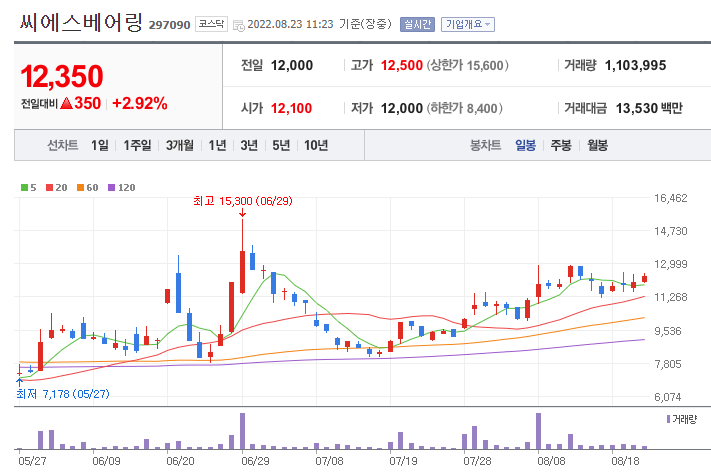
Task: Click the 상한가 15,600 text
Action: pos(468,65)
